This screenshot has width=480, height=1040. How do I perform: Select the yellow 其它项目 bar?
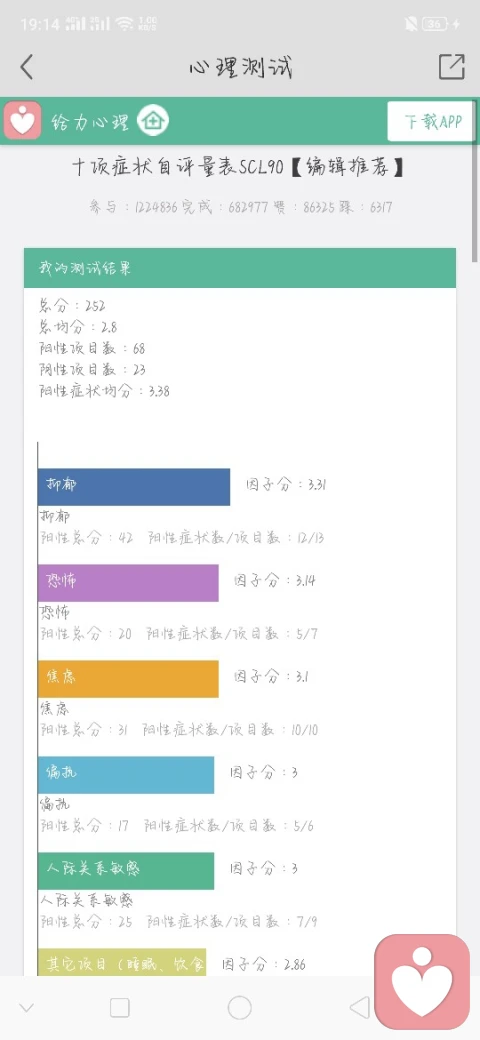click(x=122, y=962)
